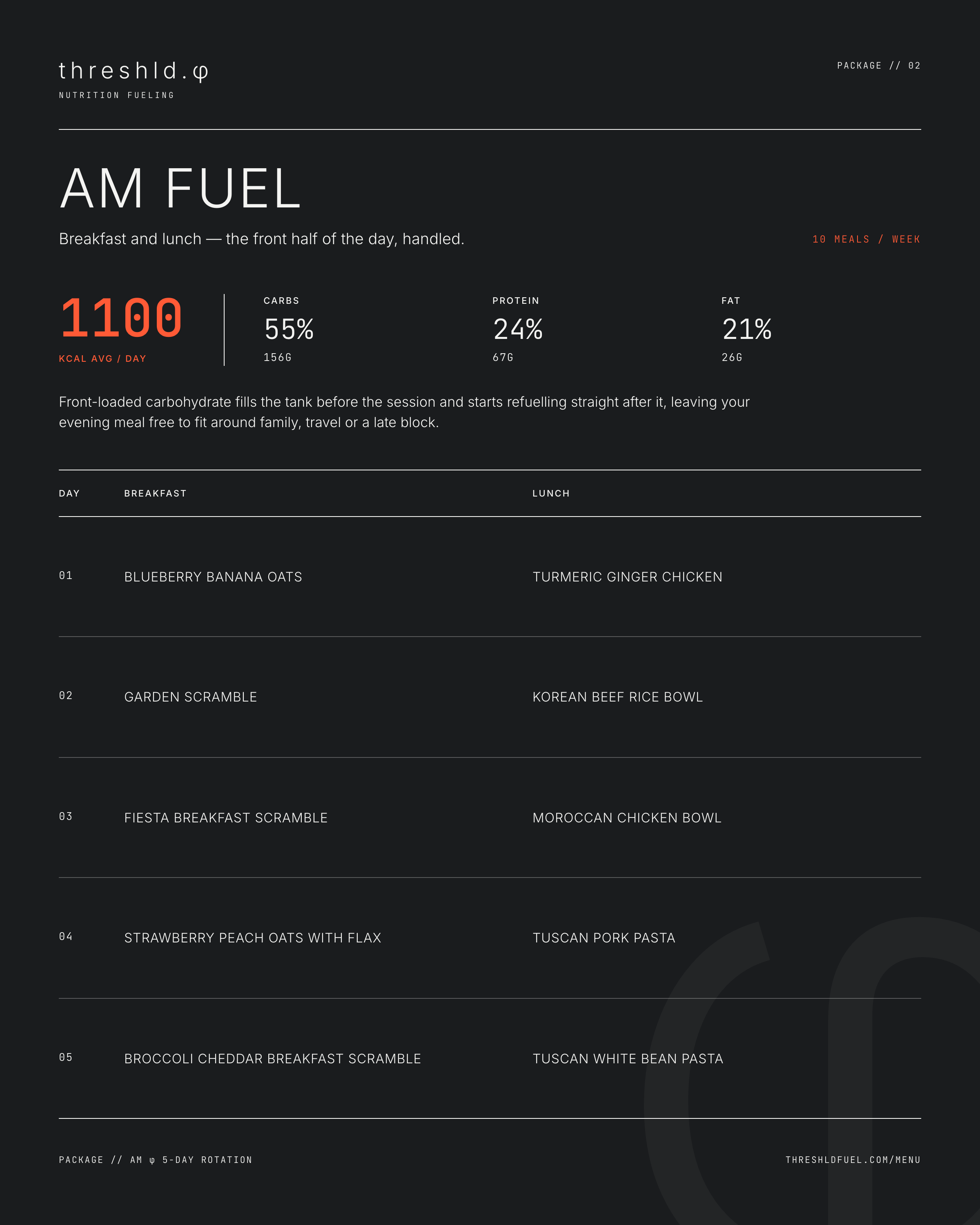Image resolution: width=980 pixels, height=1225 pixels.
Task: Select the Protein 24% stat
Action: click(x=517, y=329)
